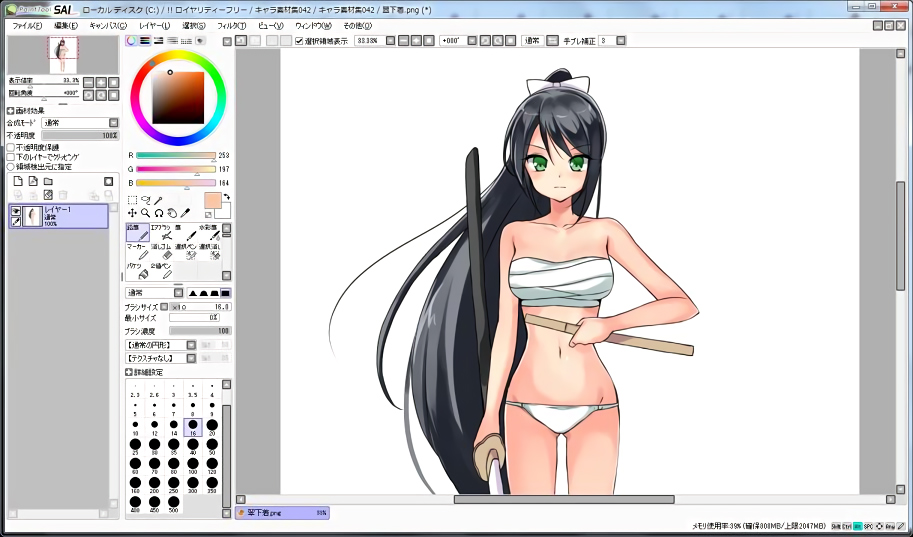
Task: Open the zoom percentage dropdown showing 33.33%
Action: tap(390, 41)
